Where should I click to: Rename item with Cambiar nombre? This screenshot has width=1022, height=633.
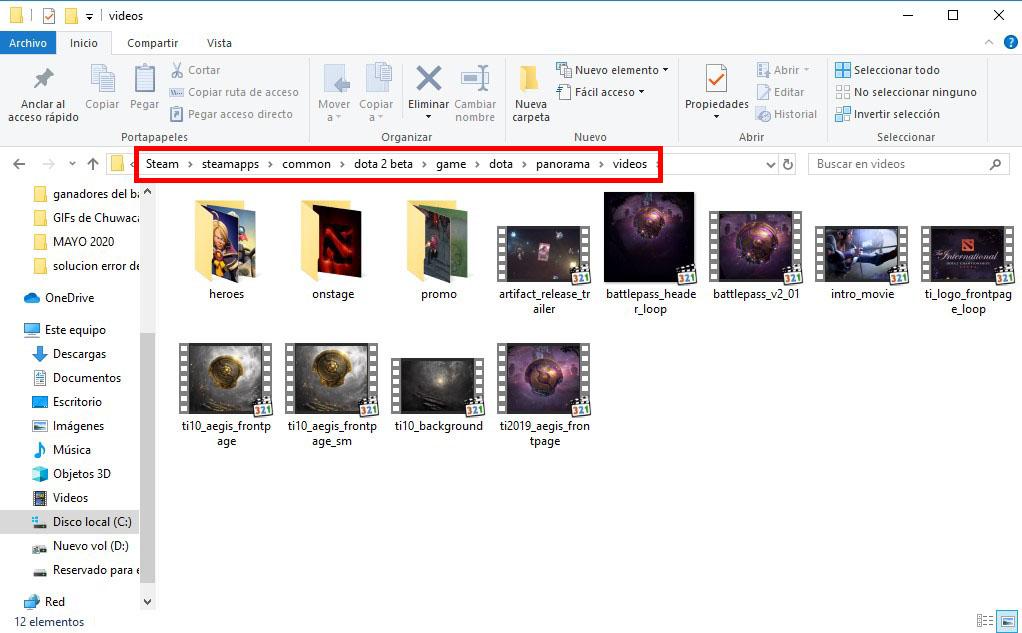pyautogui.click(x=475, y=93)
